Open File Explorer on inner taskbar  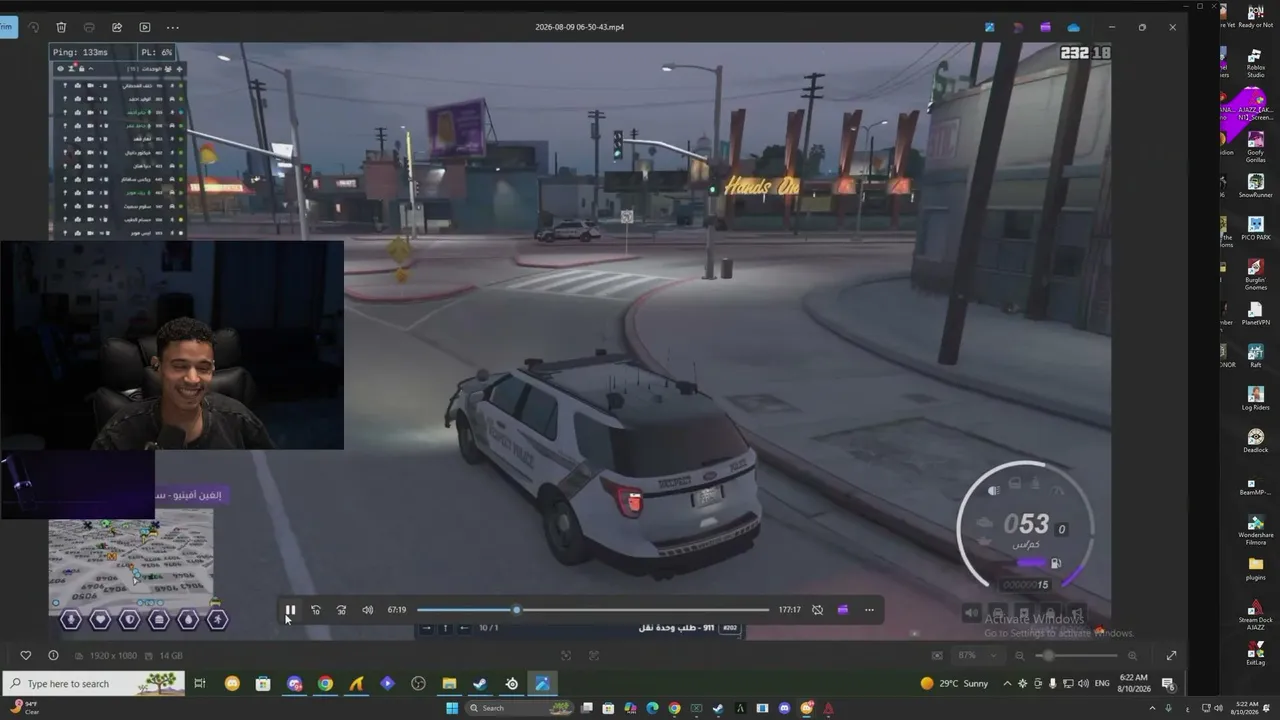[449, 684]
